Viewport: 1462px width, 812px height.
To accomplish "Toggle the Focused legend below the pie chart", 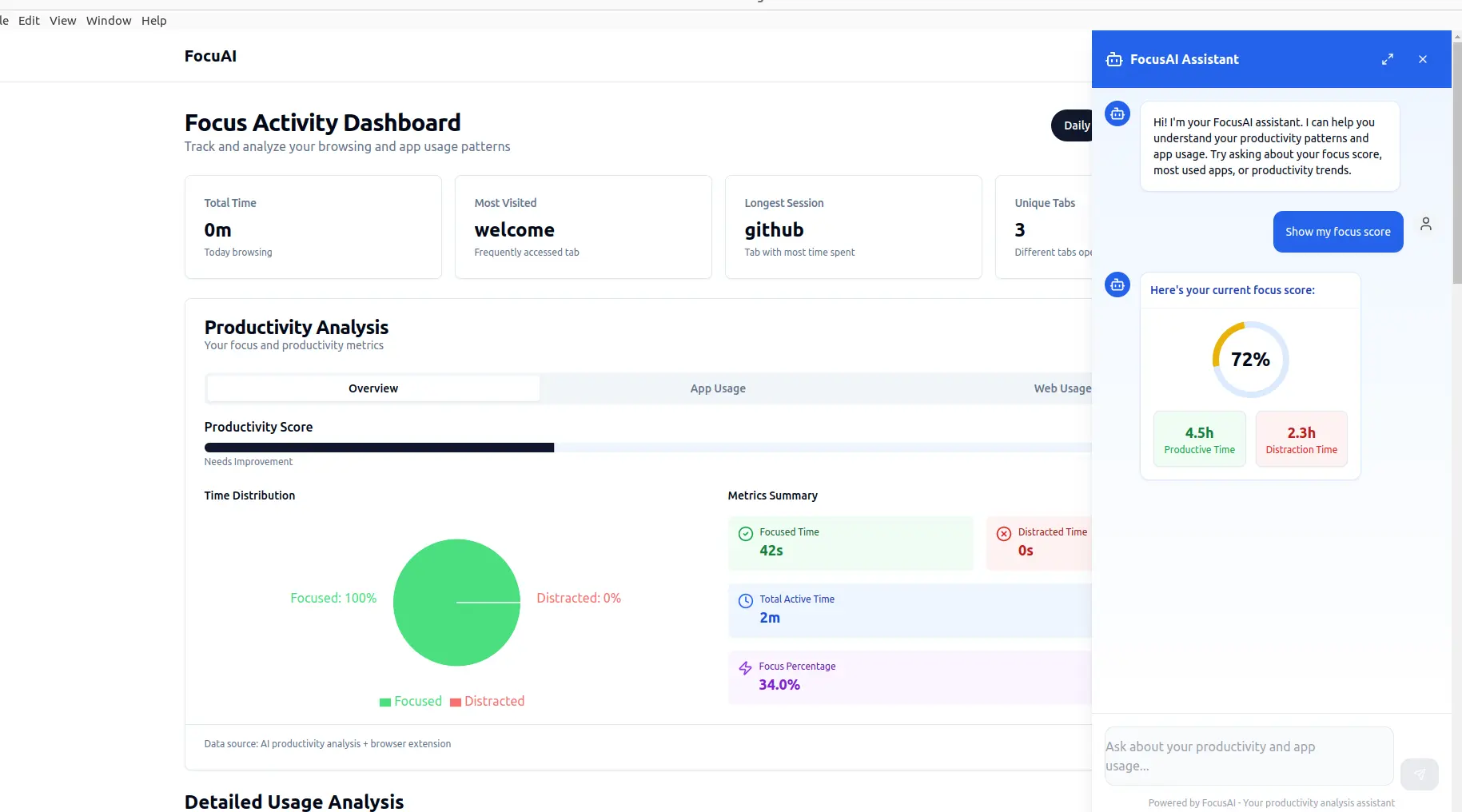I will click(410, 701).
